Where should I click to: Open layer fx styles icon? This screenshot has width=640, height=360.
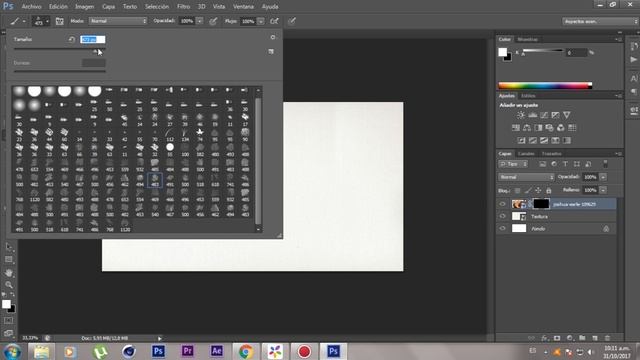coord(544,338)
